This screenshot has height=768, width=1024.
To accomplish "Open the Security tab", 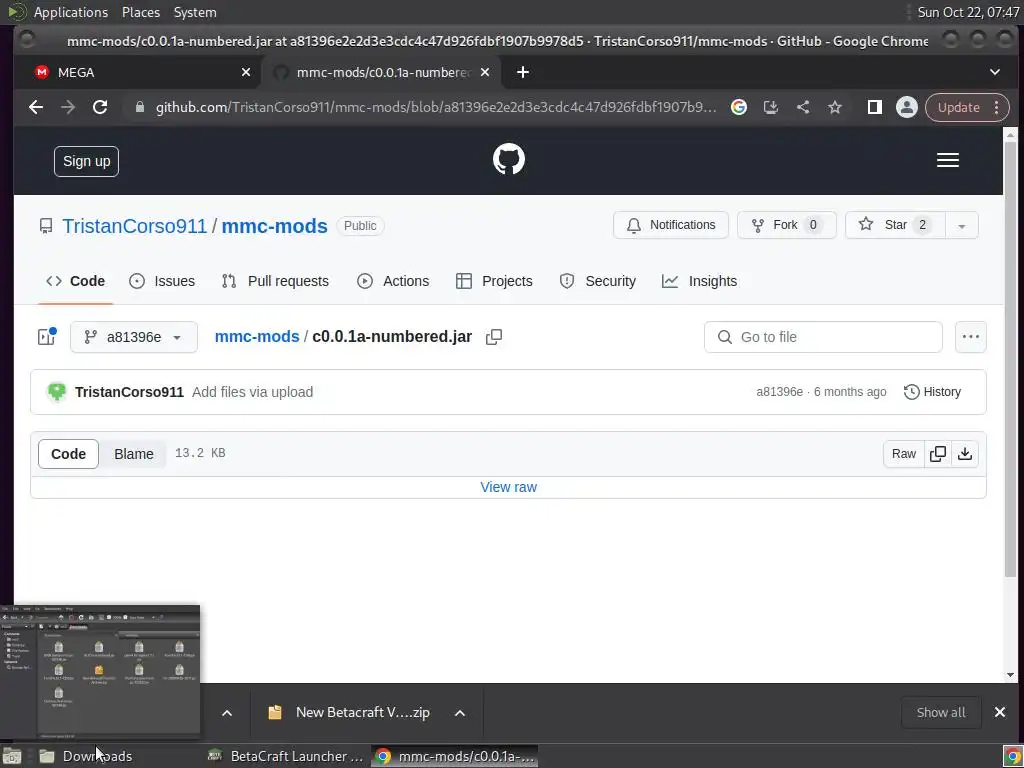I will point(598,281).
